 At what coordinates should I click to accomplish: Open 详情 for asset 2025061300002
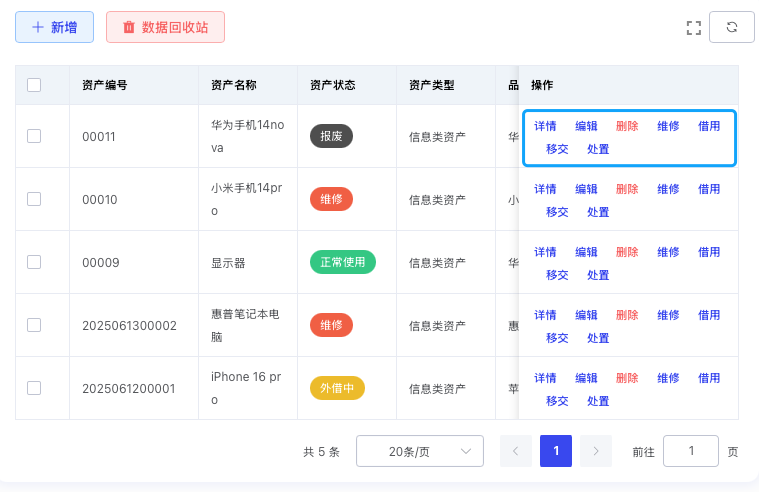pyautogui.click(x=545, y=315)
